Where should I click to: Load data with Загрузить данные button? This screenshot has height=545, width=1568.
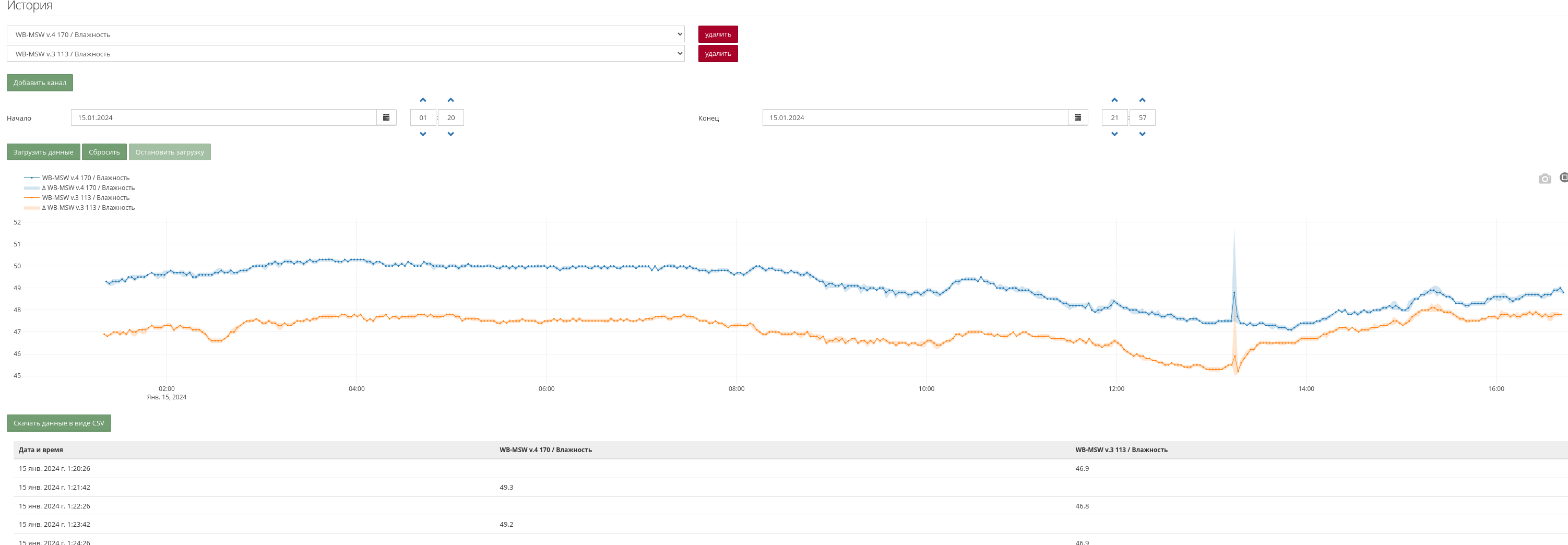43,152
